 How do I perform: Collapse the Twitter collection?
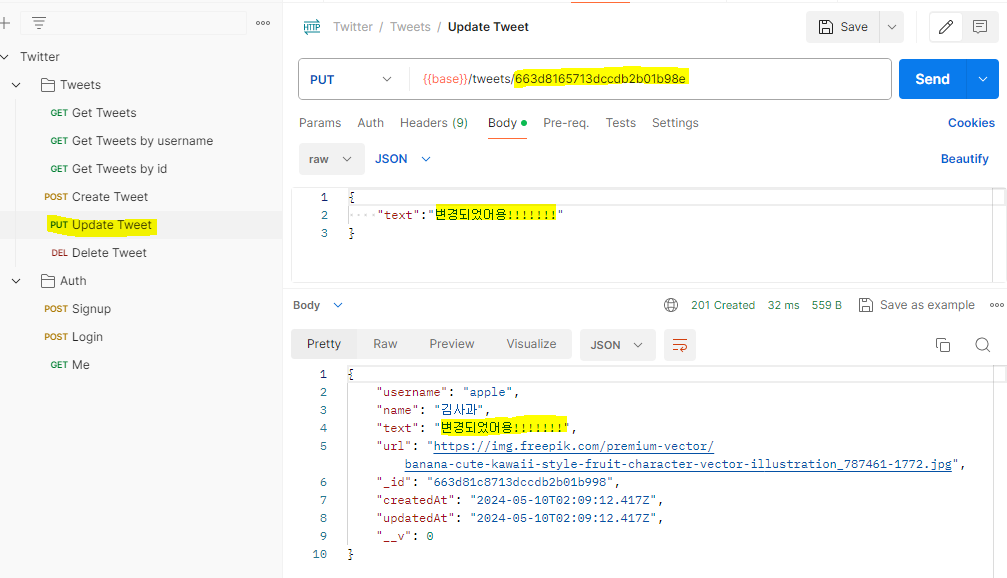[x=4, y=57]
